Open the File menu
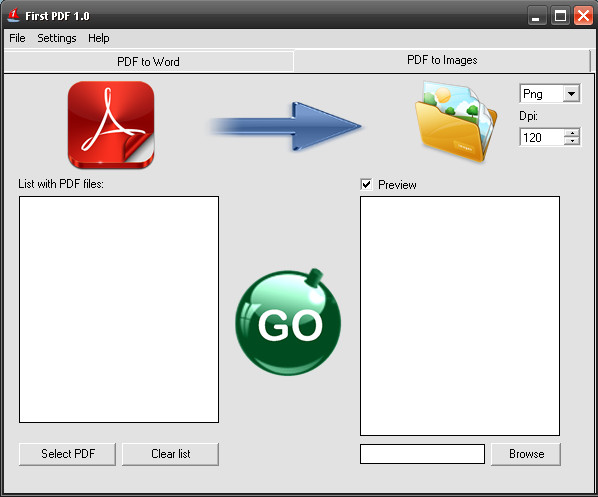Screen dimensions: 598x497 pos(17,38)
